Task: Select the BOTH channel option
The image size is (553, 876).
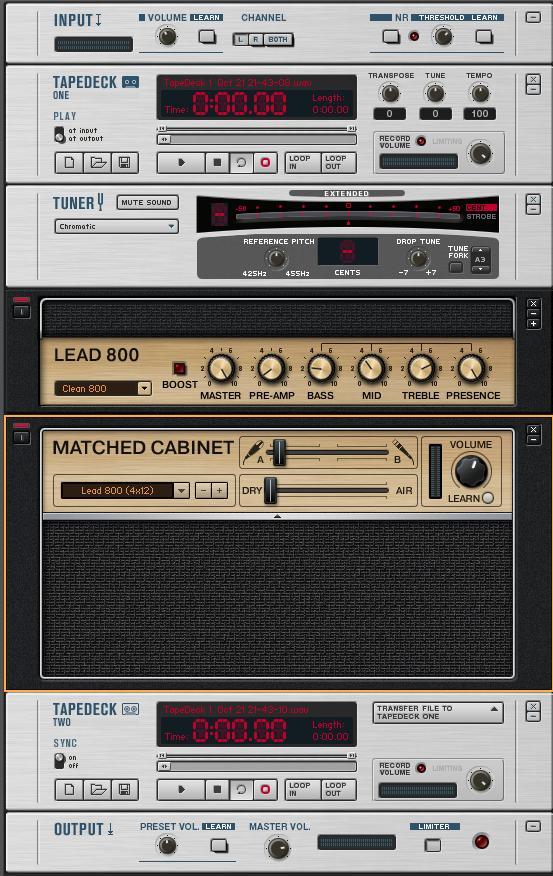Action: [278, 40]
